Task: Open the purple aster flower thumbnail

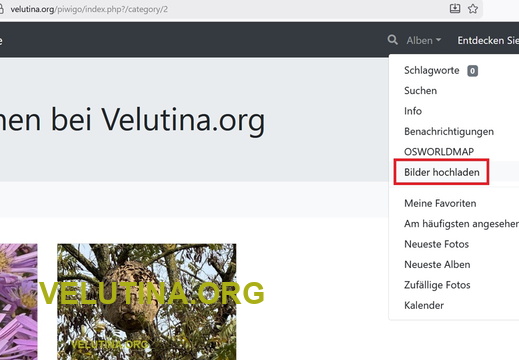Action: [19, 302]
